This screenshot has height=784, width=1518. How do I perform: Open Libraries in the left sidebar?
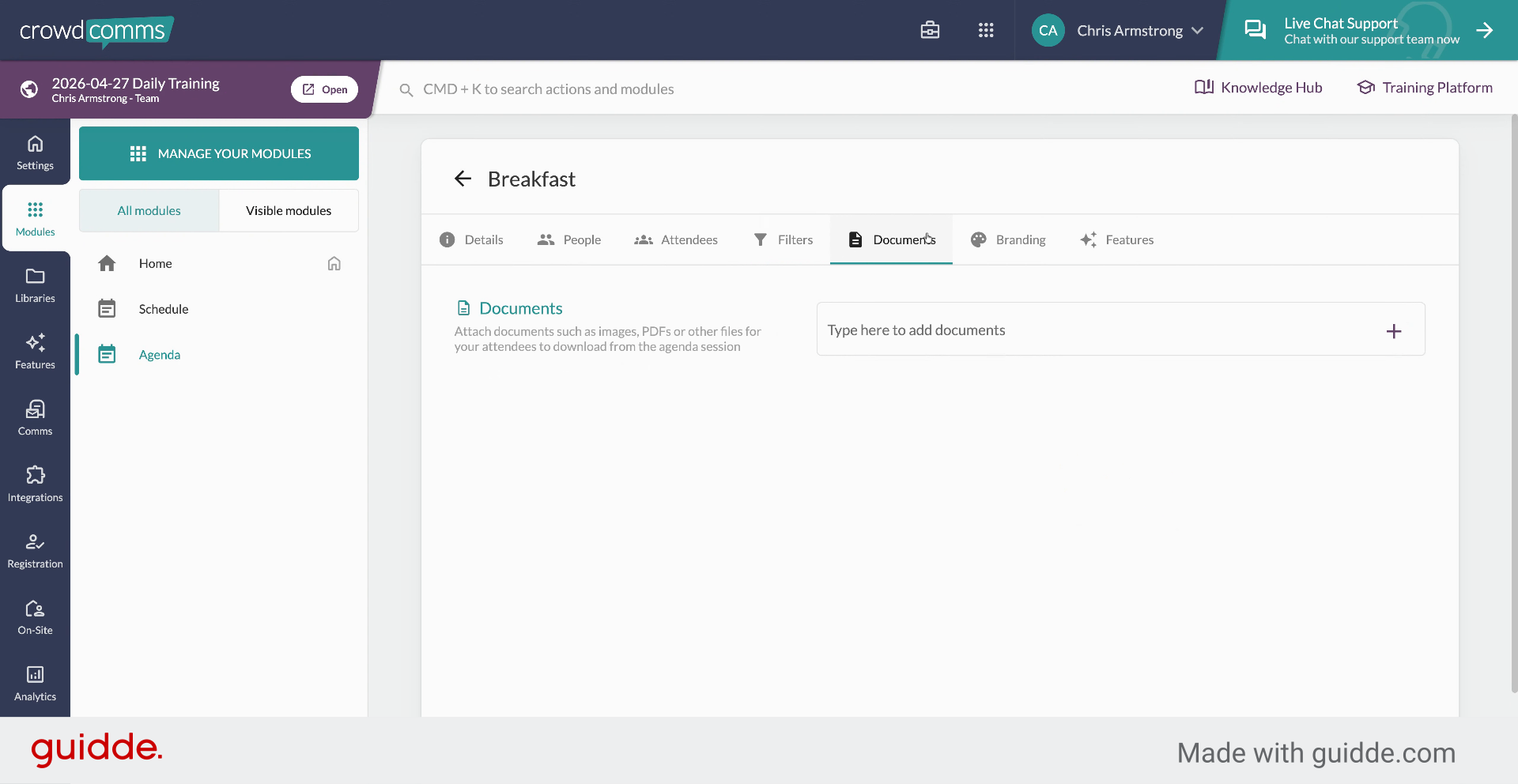(35, 285)
